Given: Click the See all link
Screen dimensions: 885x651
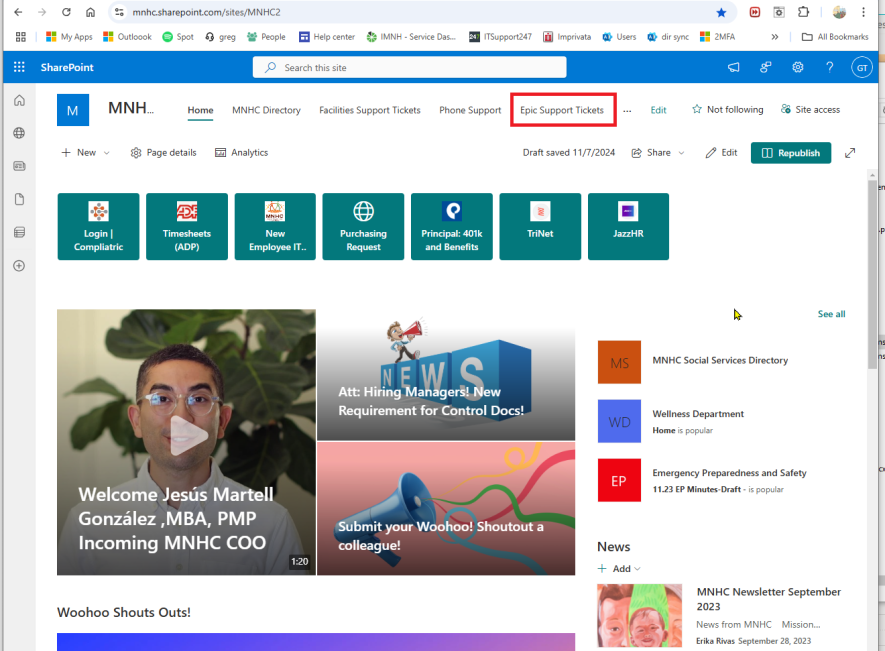Looking at the screenshot, I should [831, 314].
